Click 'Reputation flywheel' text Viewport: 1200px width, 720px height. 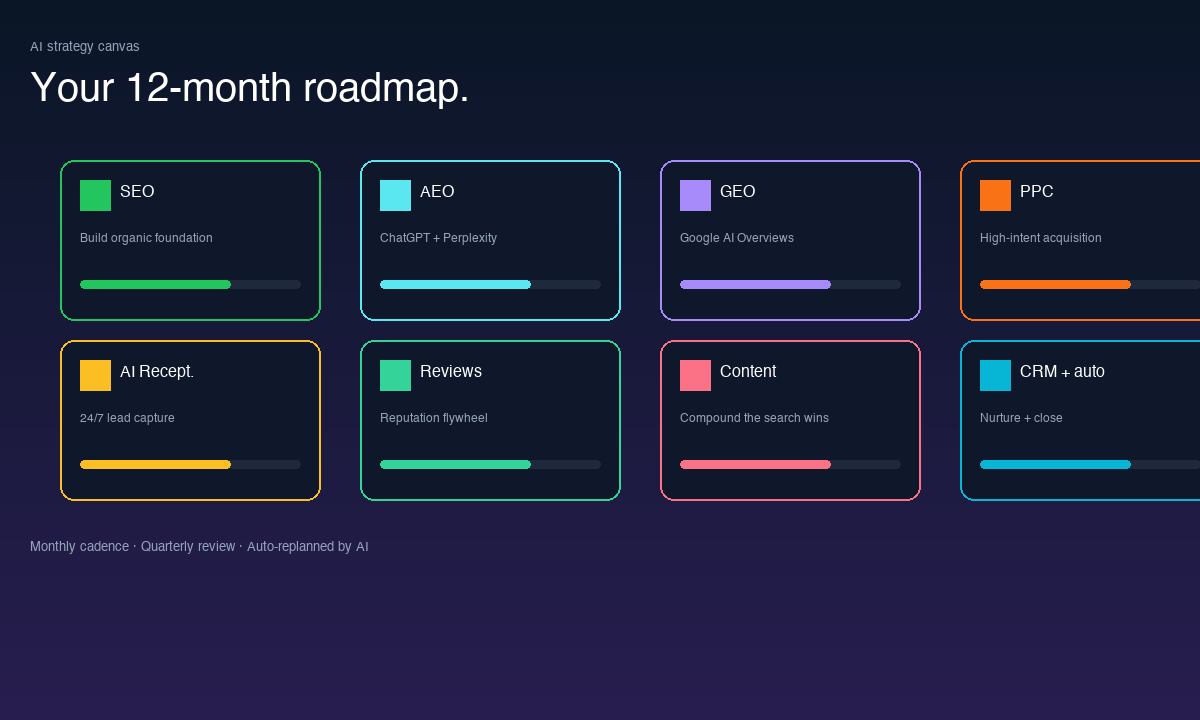click(x=434, y=418)
